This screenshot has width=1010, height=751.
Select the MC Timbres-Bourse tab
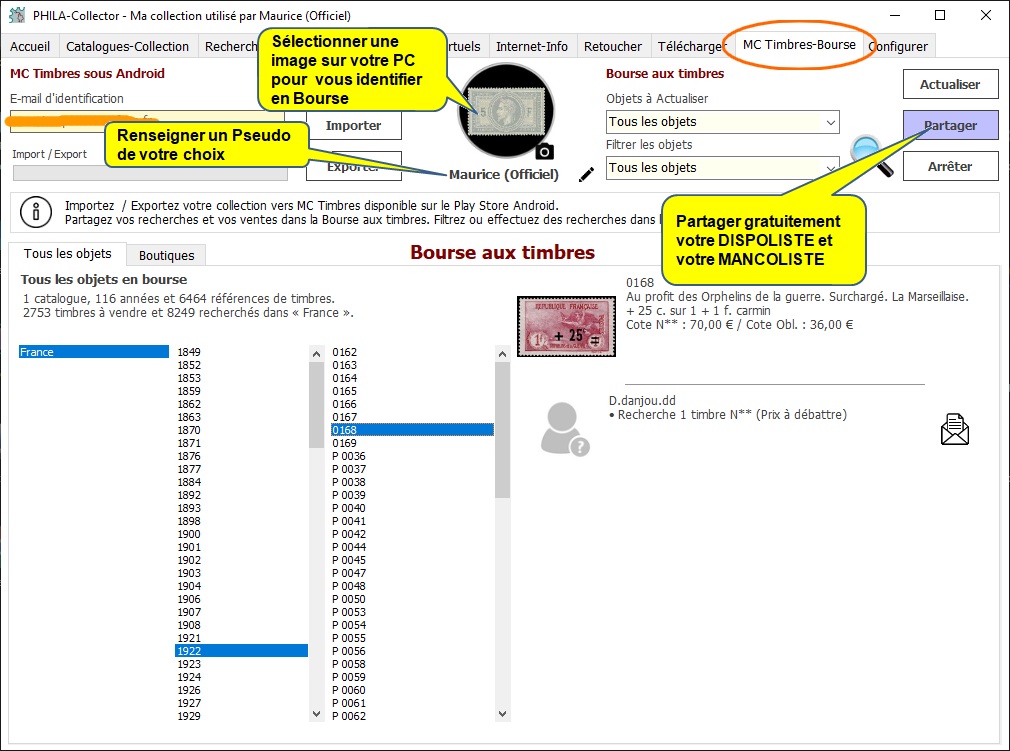tap(799, 44)
